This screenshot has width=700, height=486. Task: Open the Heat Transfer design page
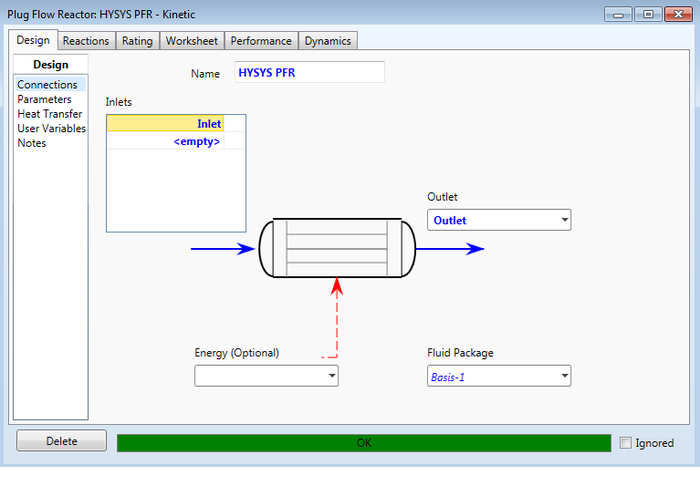click(x=49, y=114)
